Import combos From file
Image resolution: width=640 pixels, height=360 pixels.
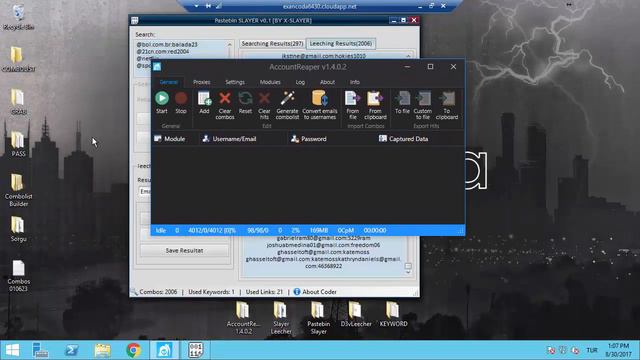(352, 105)
